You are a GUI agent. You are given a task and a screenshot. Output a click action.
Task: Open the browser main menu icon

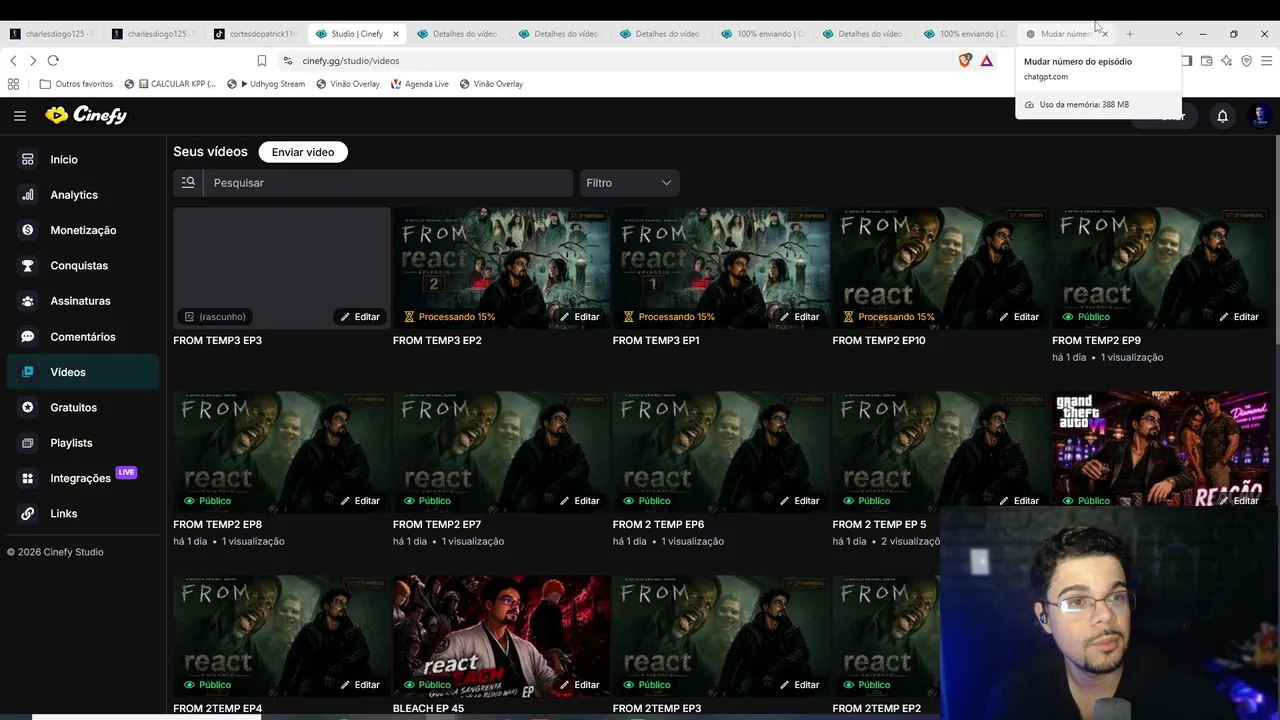click(x=1266, y=61)
